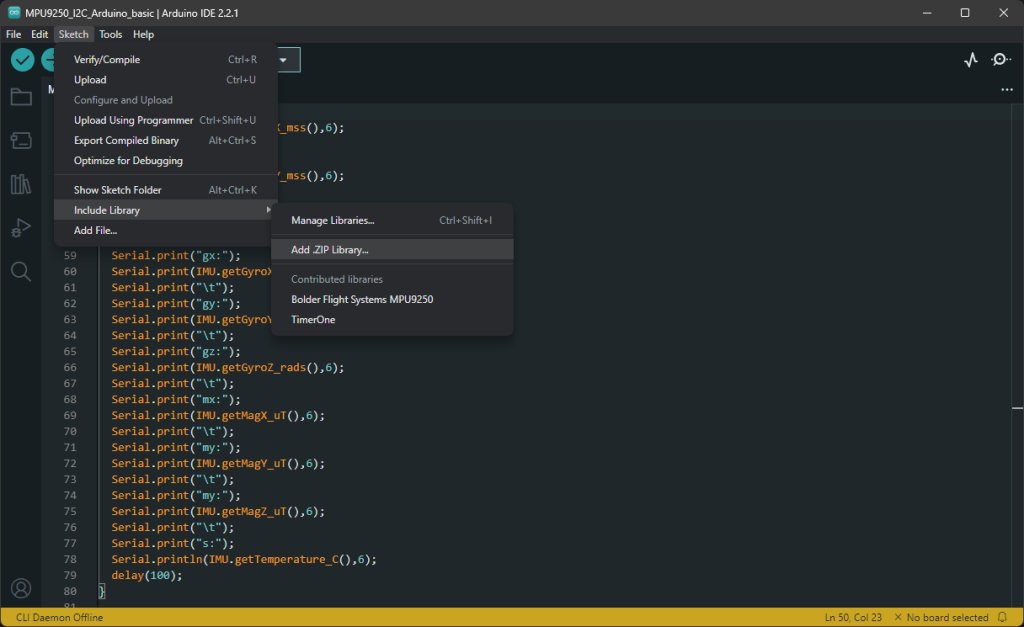
Task: Open the Serial Plotter
Action: coord(969,60)
